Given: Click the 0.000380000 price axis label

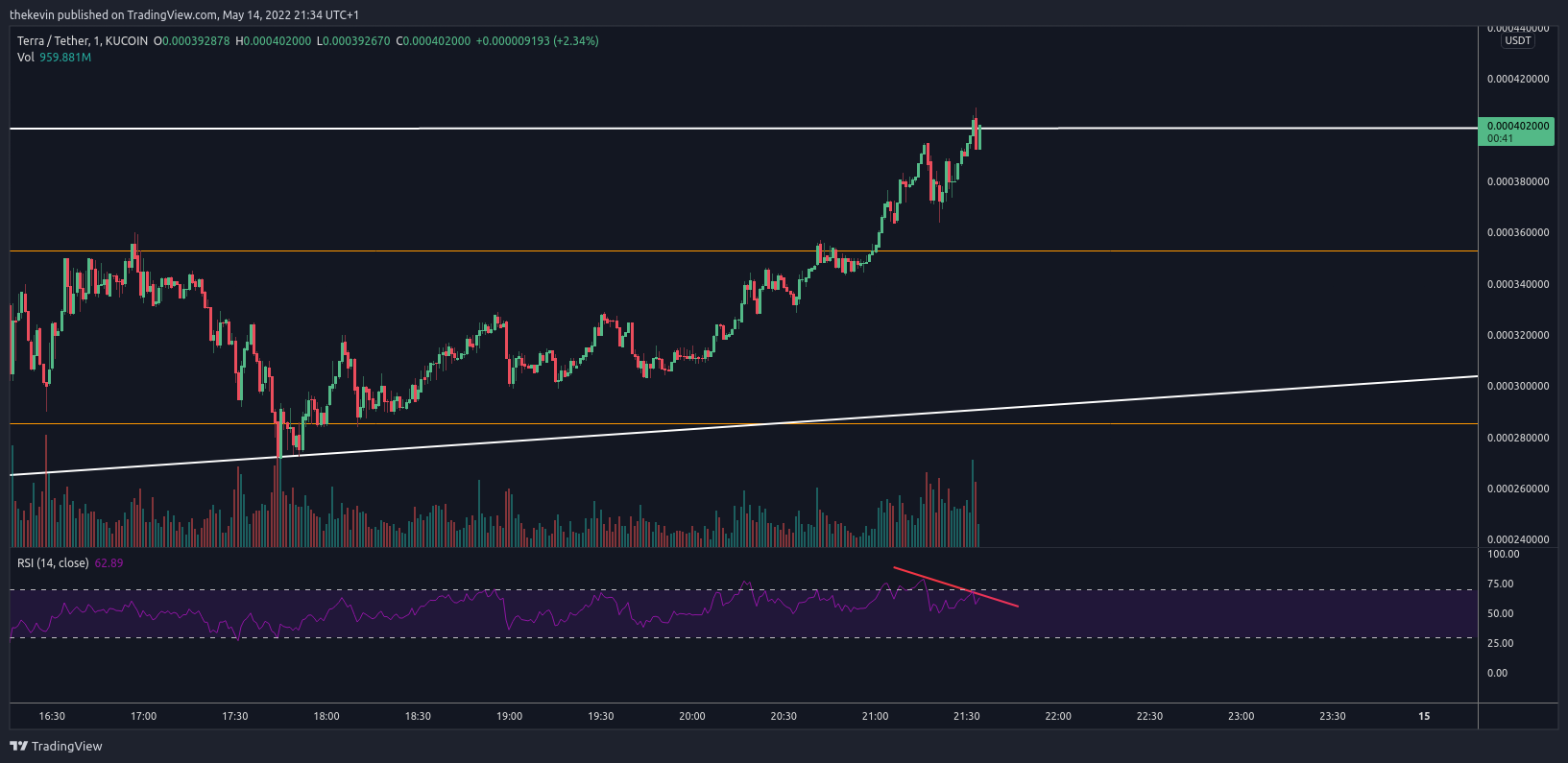Looking at the screenshot, I should 1518,181.
